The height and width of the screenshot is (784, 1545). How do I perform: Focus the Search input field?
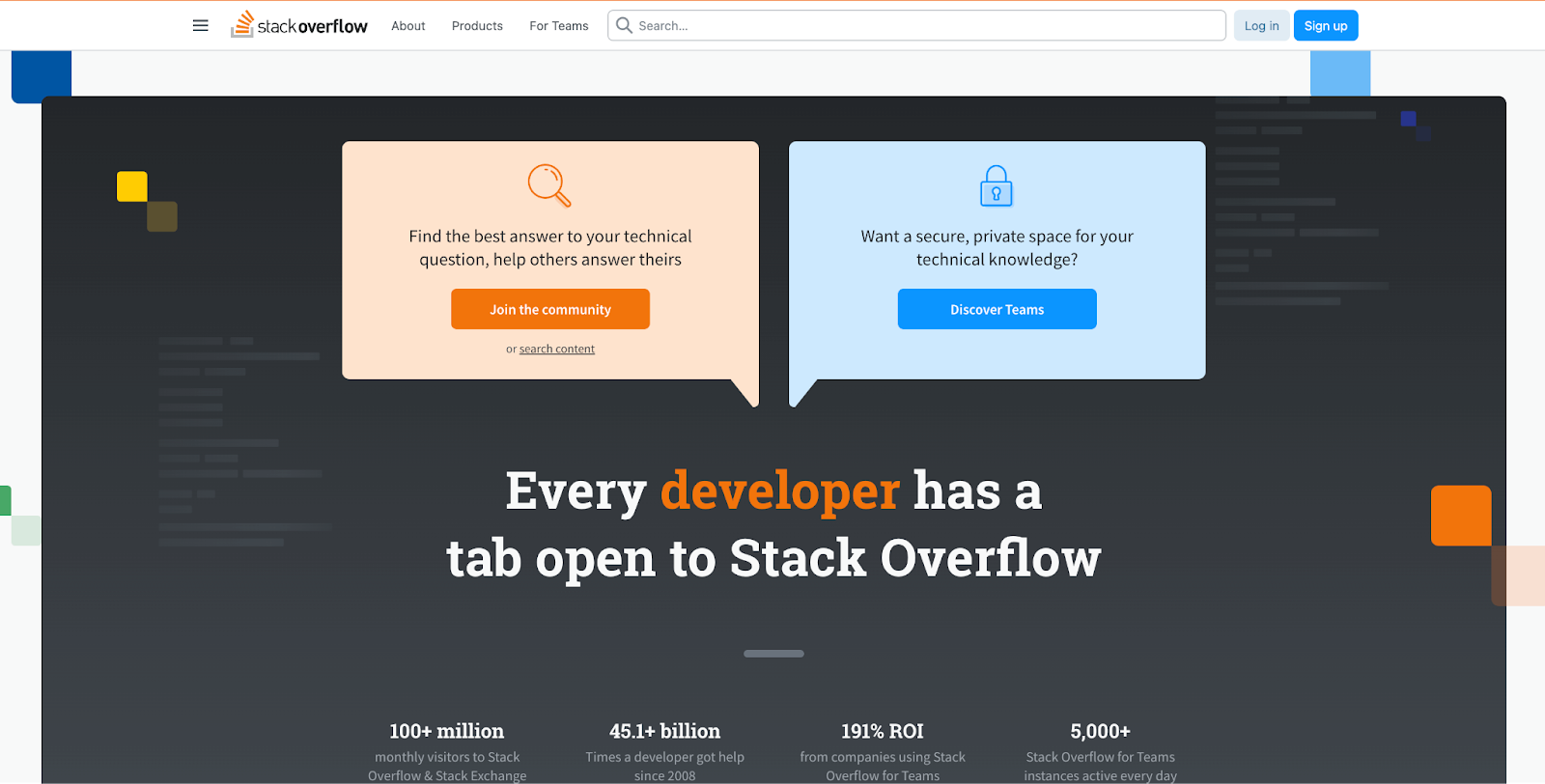point(916,25)
